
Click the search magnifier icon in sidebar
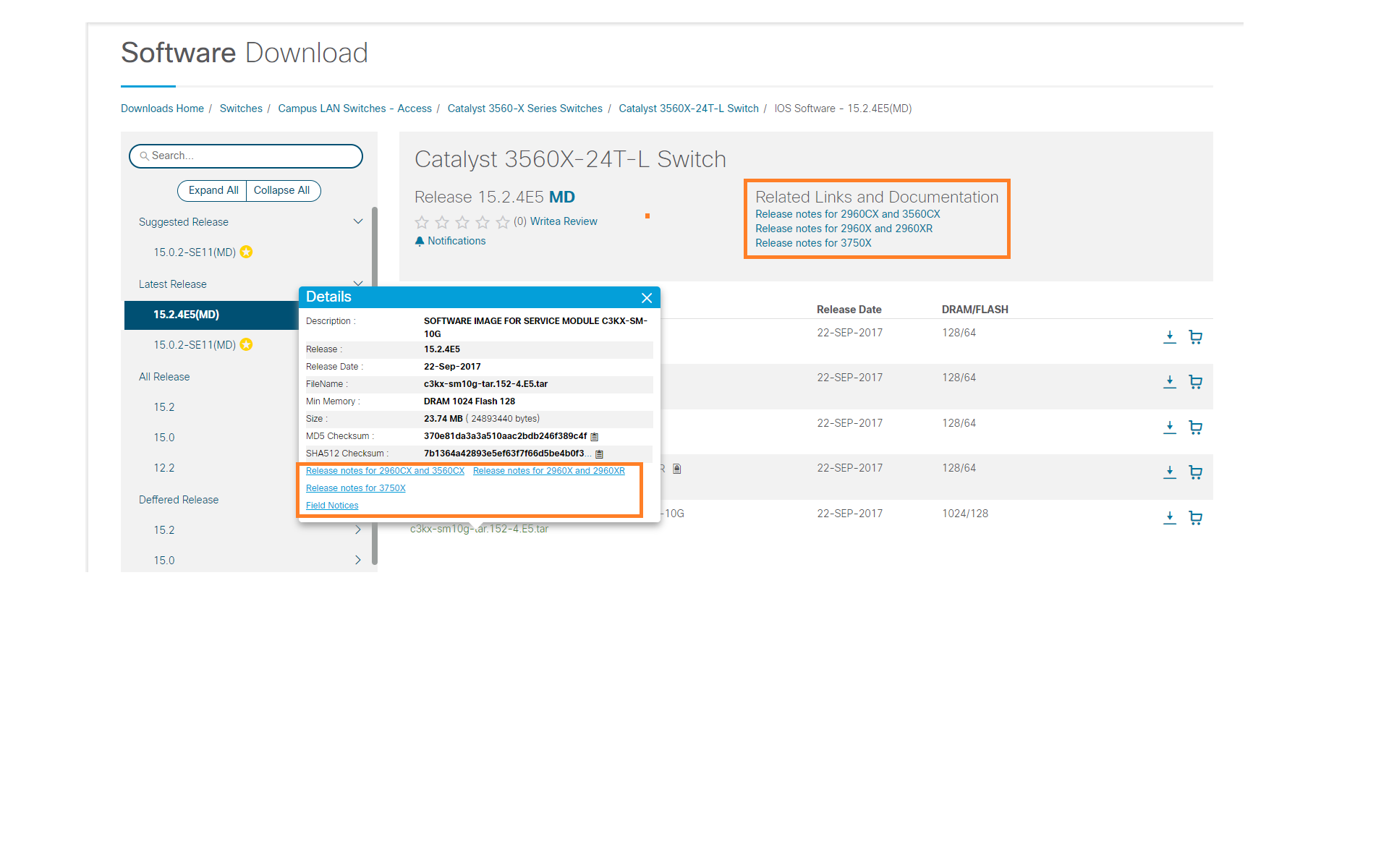point(144,156)
